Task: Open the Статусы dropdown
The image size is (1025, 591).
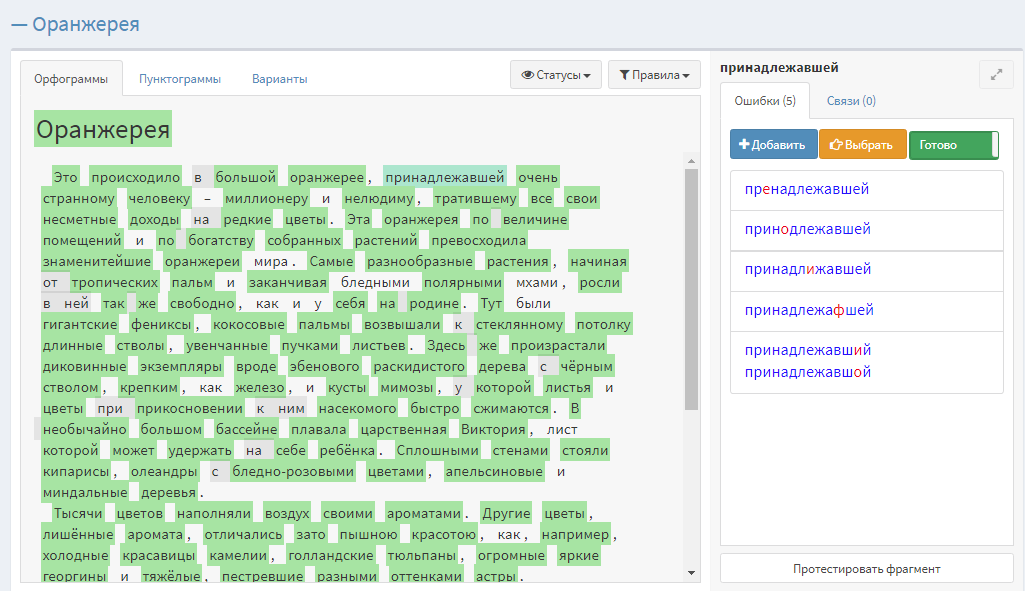Action: [x=556, y=75]
